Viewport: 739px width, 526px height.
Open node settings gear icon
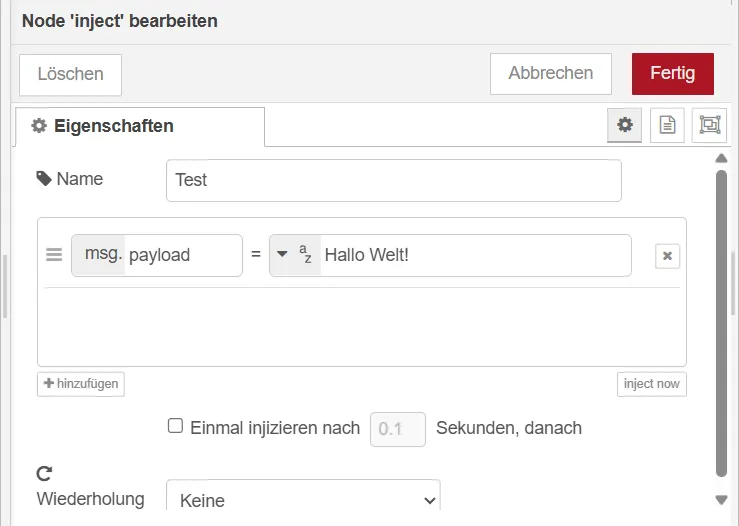click(625, 125)
